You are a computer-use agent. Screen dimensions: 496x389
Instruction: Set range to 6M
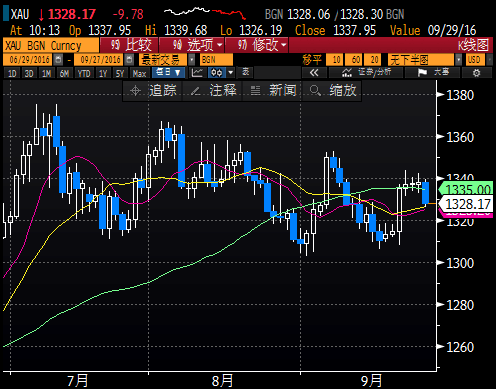point(64,73)
